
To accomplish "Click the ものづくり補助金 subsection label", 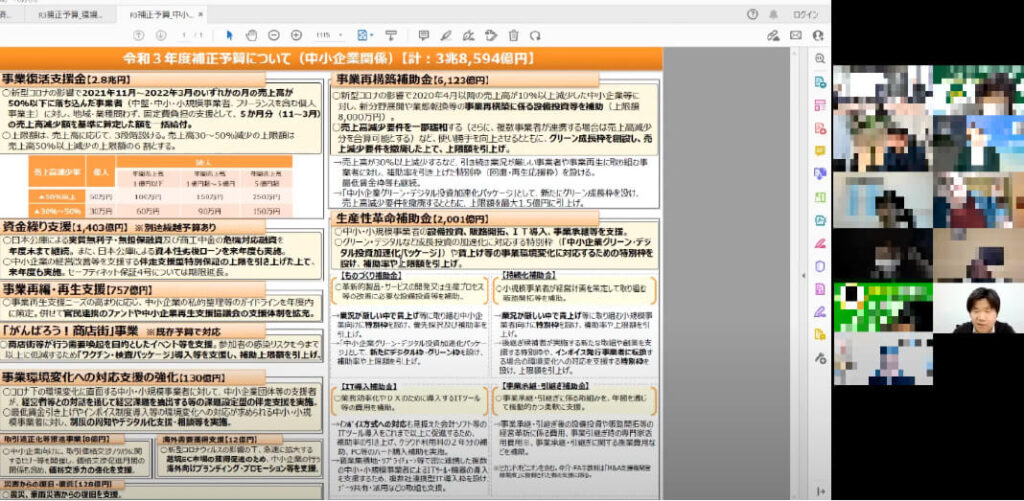I will pyautogui.click(x=372, y=276).
